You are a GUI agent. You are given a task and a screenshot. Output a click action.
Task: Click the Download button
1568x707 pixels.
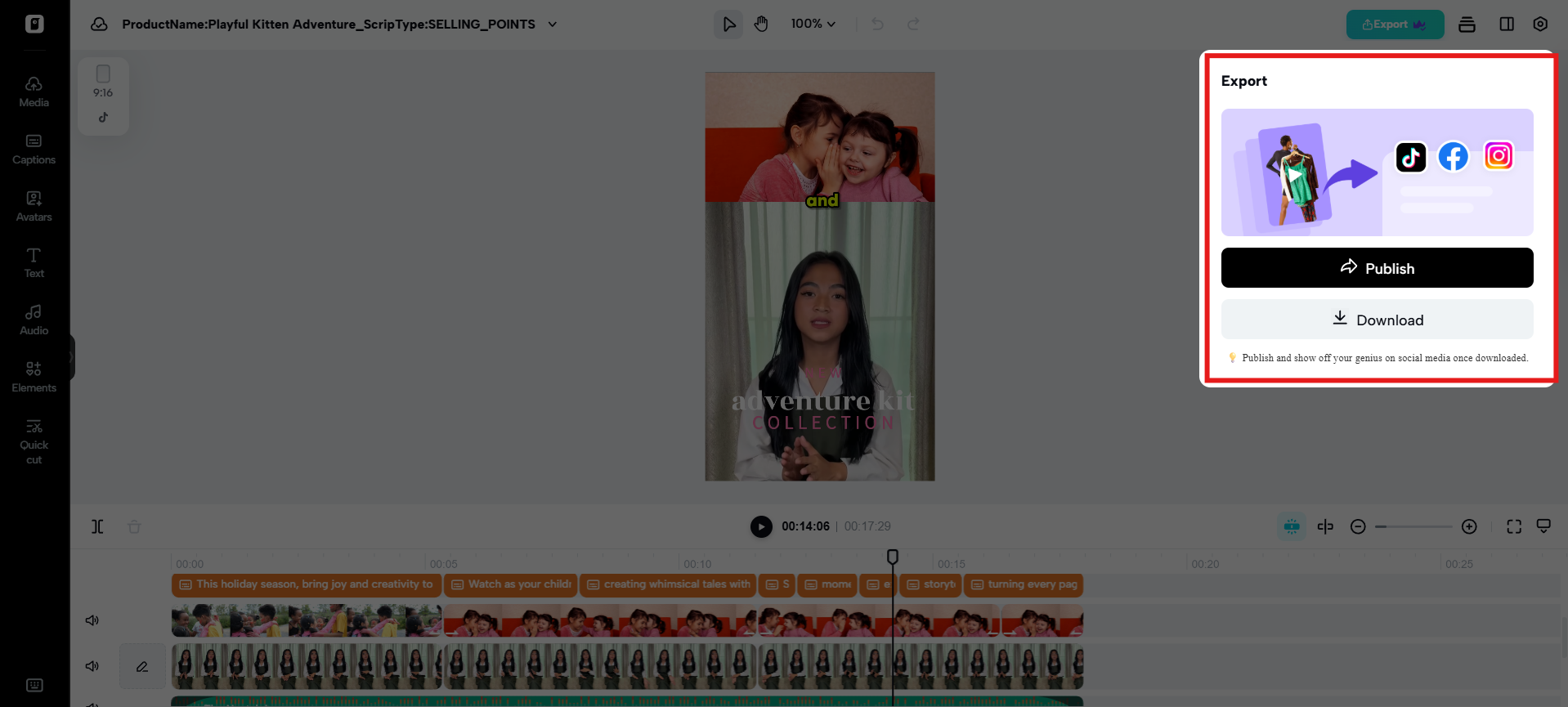coord(1377,320)
